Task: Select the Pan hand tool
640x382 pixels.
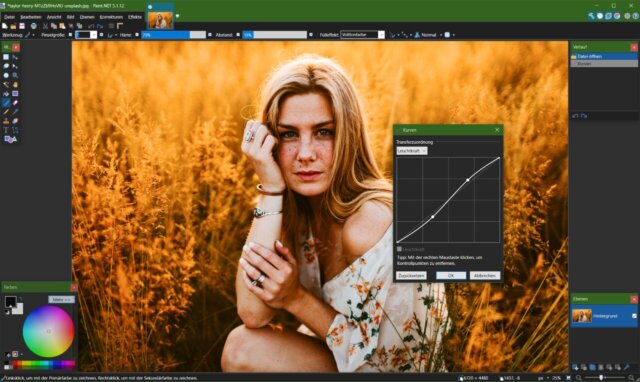Action: coord(15,84)
